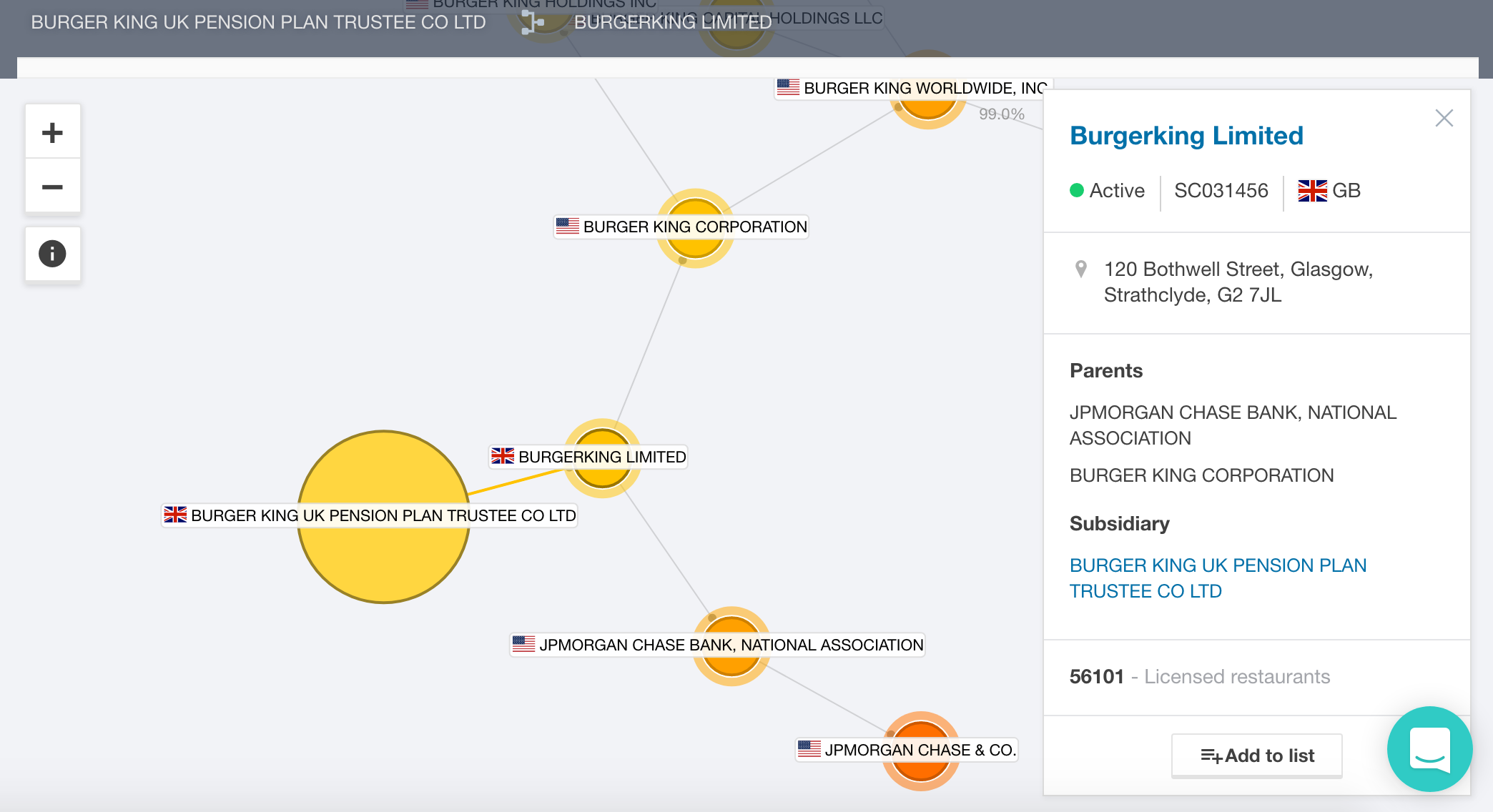Click header breadcrumb BURGERKING LIMITED
The height and width of the screenshot is (812, 1493).
click(673, 22)
